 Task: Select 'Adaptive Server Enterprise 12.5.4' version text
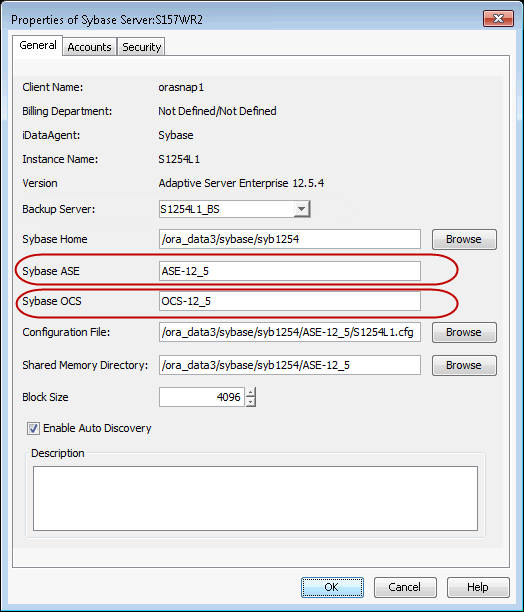pyautogui.click(x=241, y=183)
